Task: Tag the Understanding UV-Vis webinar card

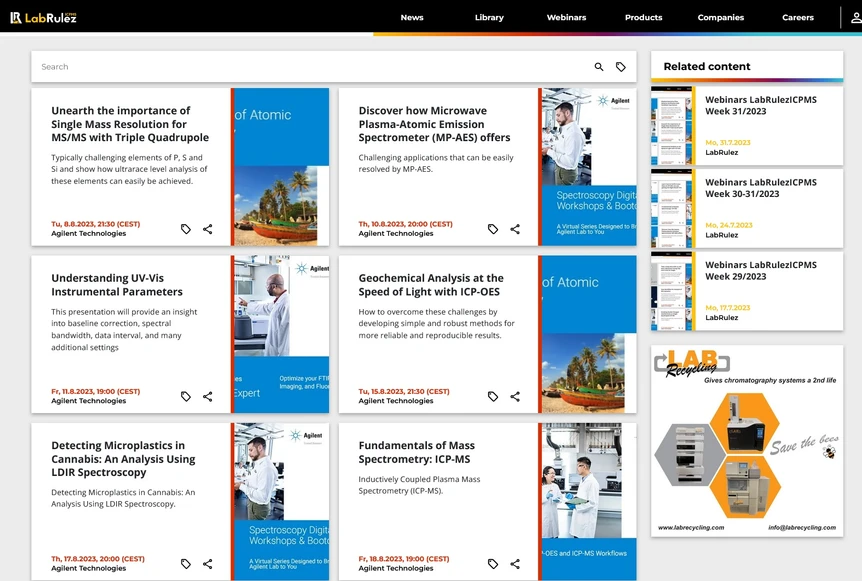Action: pyautogui.click(x=186, y=396)
